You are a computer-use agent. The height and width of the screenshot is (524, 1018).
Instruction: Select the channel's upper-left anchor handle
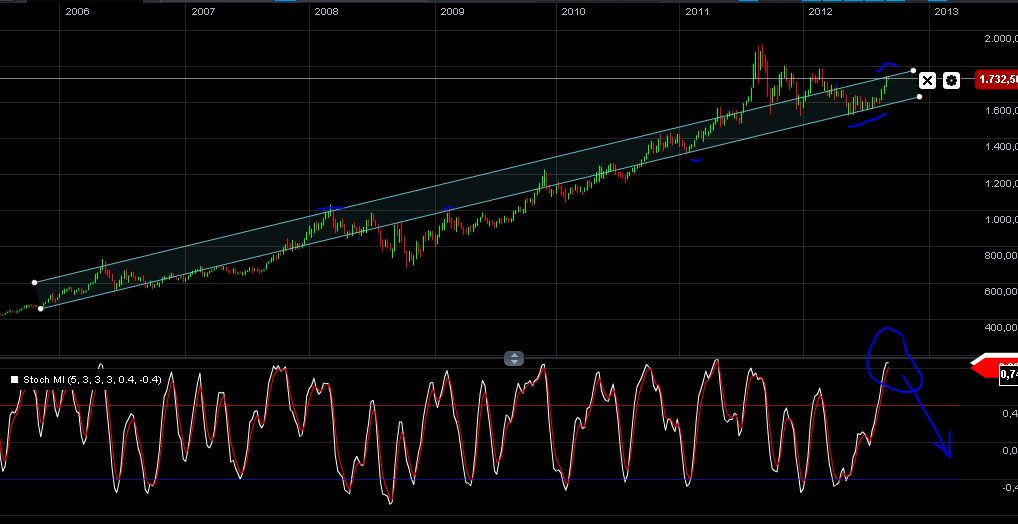34,282
